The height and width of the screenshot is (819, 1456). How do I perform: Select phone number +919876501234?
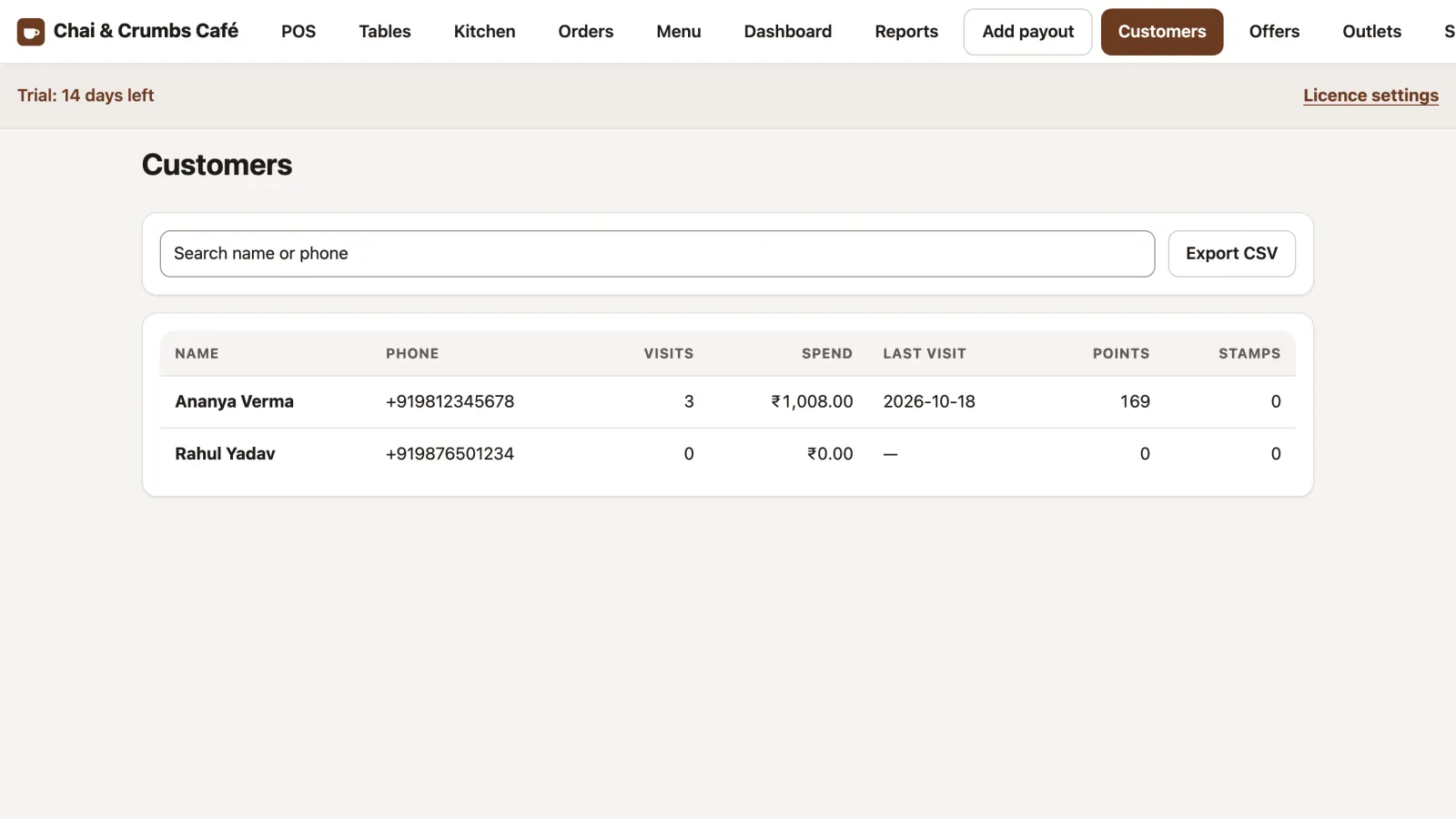click(450, 454)
